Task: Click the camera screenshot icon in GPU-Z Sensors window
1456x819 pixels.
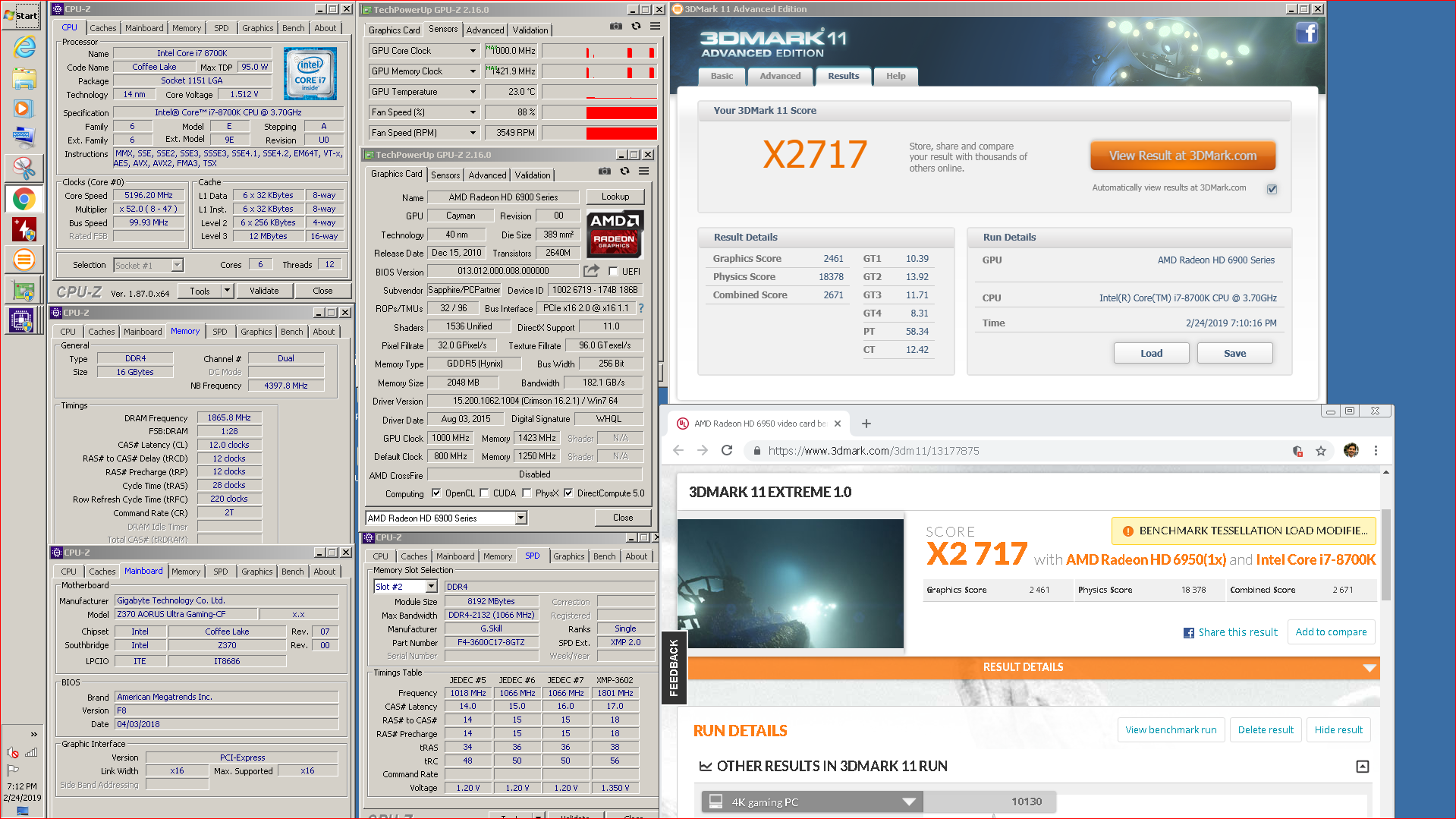Action: tap(616, 26)
